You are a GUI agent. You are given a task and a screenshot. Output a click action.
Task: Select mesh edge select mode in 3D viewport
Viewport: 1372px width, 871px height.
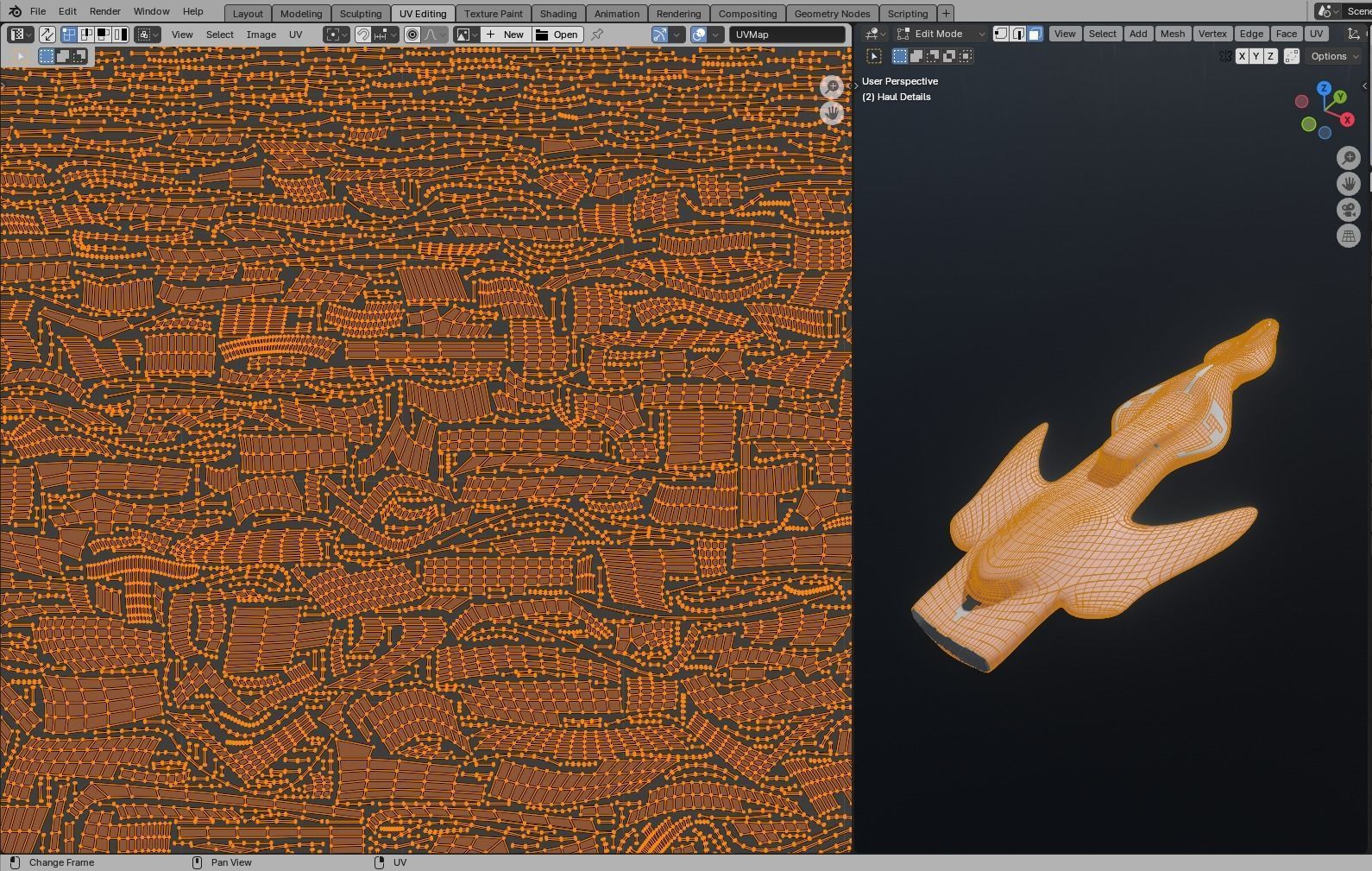1018,34
